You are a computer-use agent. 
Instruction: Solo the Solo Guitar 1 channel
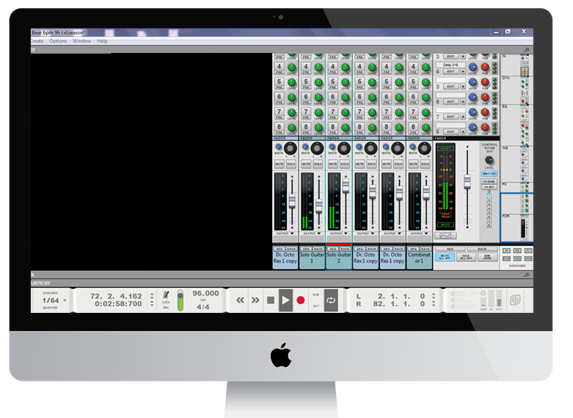tap(318, 164)
